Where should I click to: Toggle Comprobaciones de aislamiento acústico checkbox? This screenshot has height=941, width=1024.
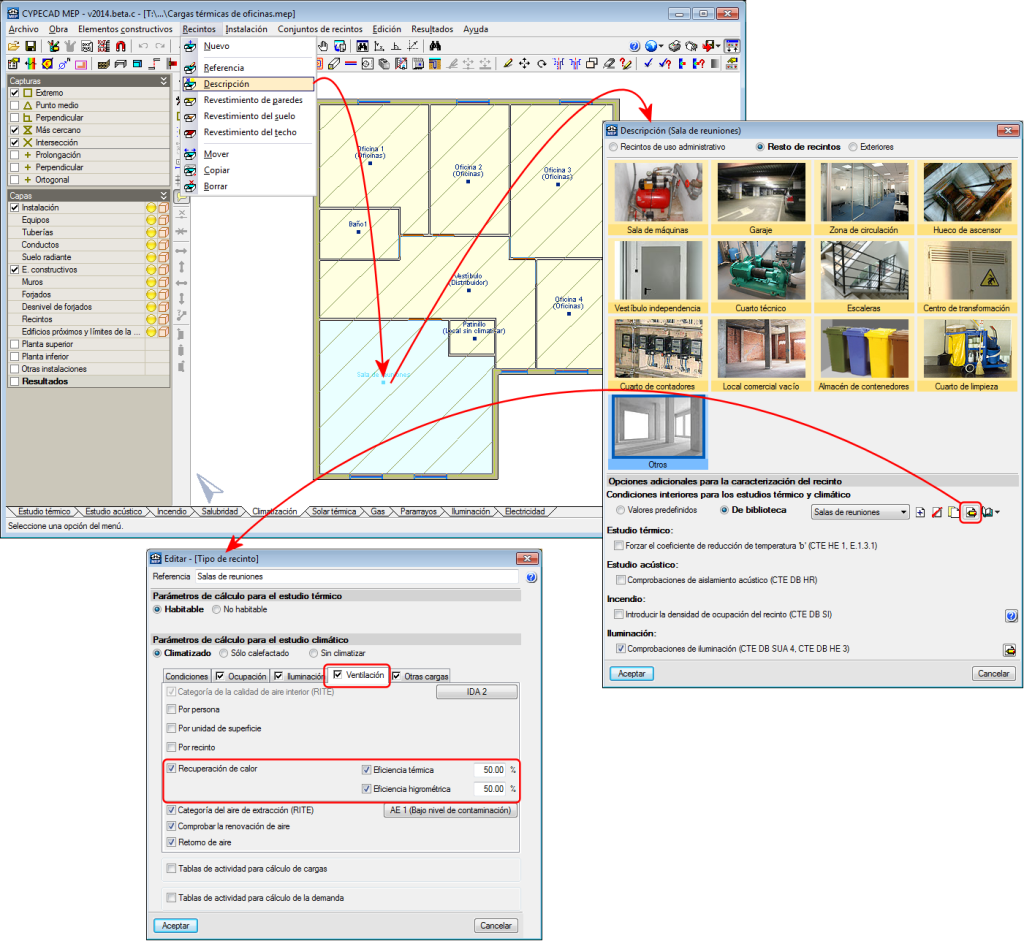coord(620,580)
